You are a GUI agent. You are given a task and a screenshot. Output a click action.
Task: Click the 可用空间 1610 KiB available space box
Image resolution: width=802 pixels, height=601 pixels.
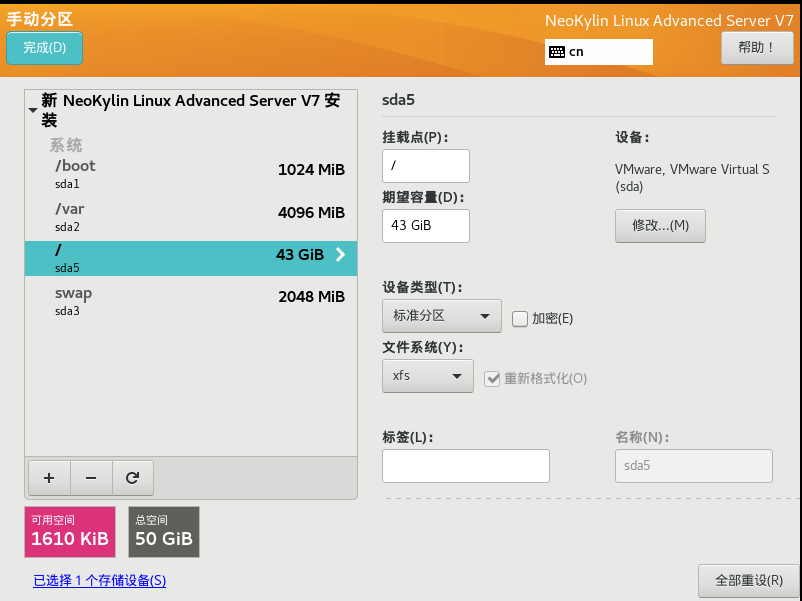(70, 532)
